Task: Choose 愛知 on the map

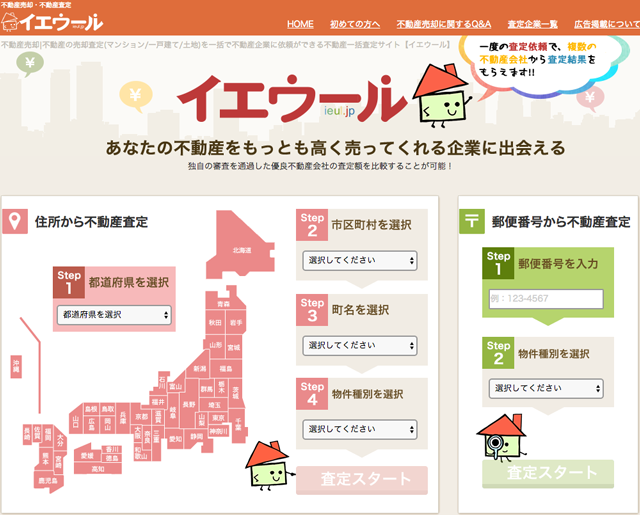Action: pyautogui.click(x=175, y=439)
